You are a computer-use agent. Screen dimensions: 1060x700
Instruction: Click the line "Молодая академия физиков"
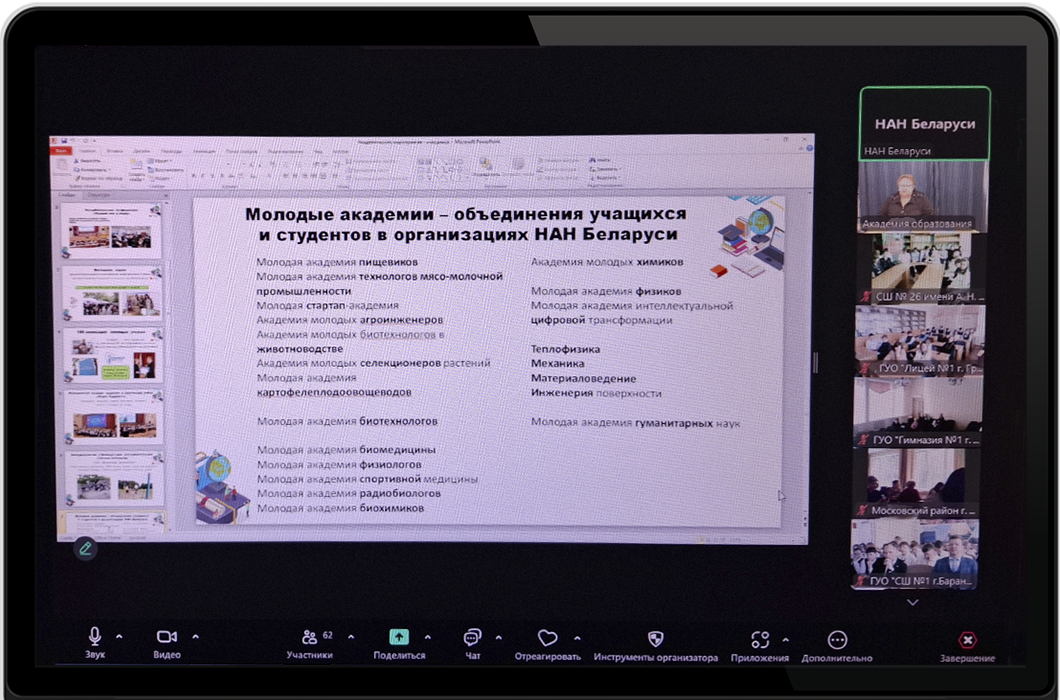[x=606, y=291]
